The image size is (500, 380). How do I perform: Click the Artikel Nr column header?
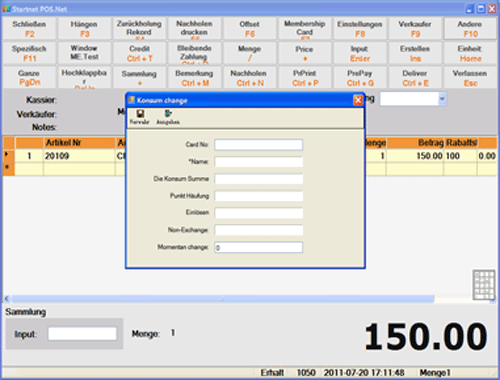pos(79,143)
